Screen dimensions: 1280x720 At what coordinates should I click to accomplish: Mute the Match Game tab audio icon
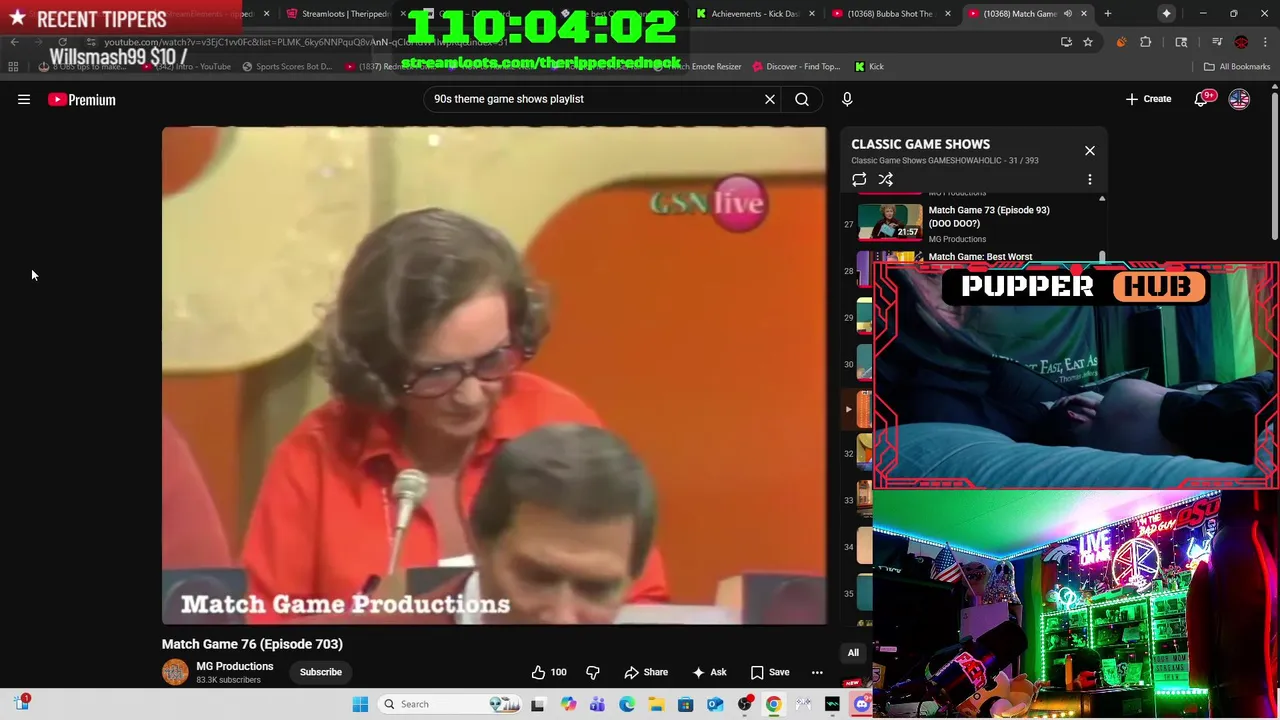coord(1068,14)
